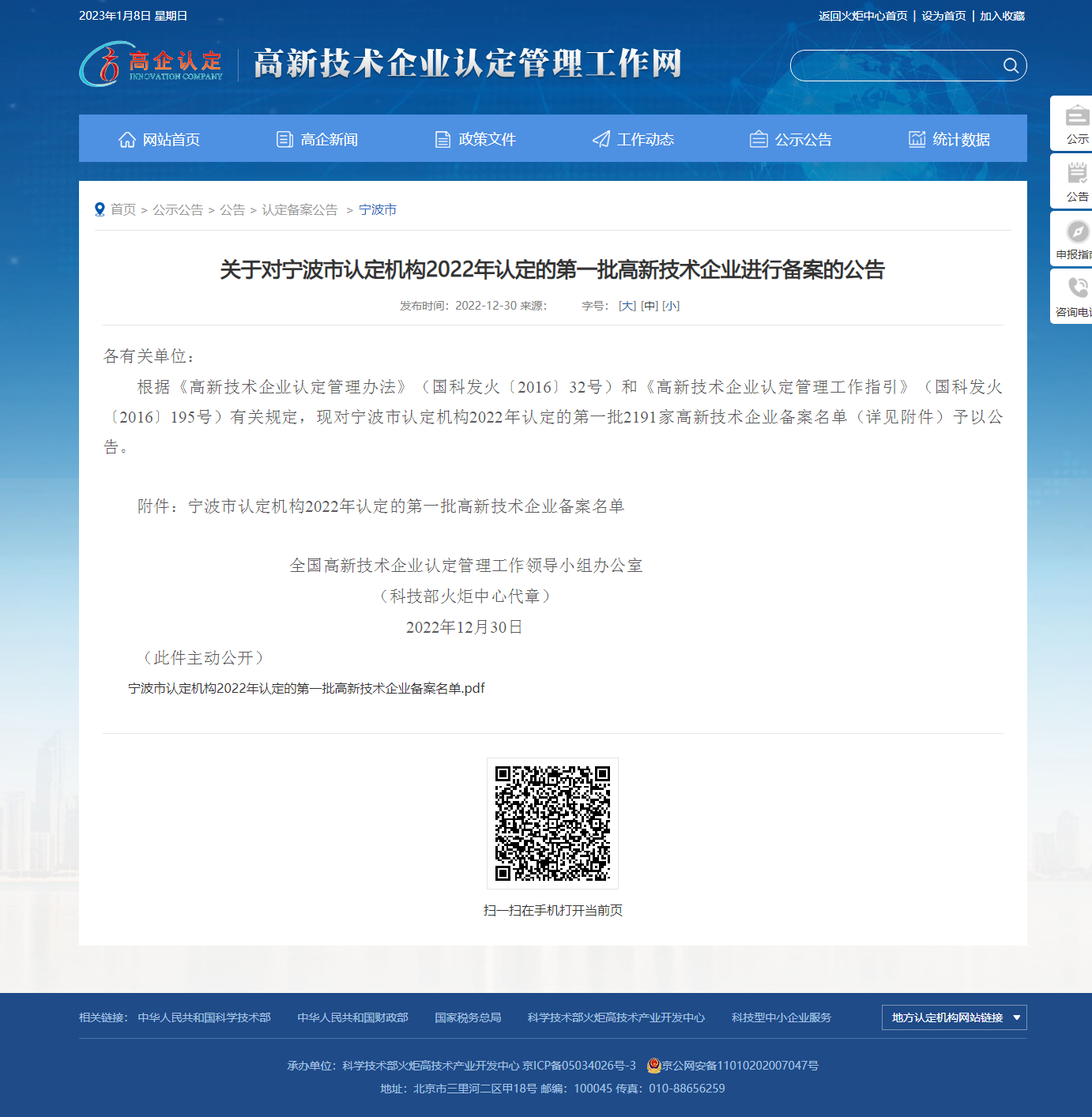
Task: Click the 公示 sidebar panel
Action: [x=1075, y=124]
